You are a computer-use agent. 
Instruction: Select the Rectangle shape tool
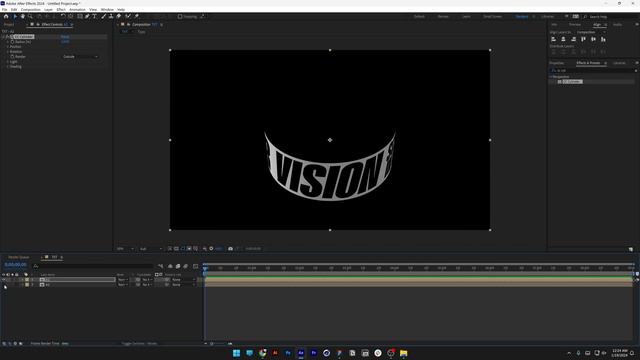[80, 16]
